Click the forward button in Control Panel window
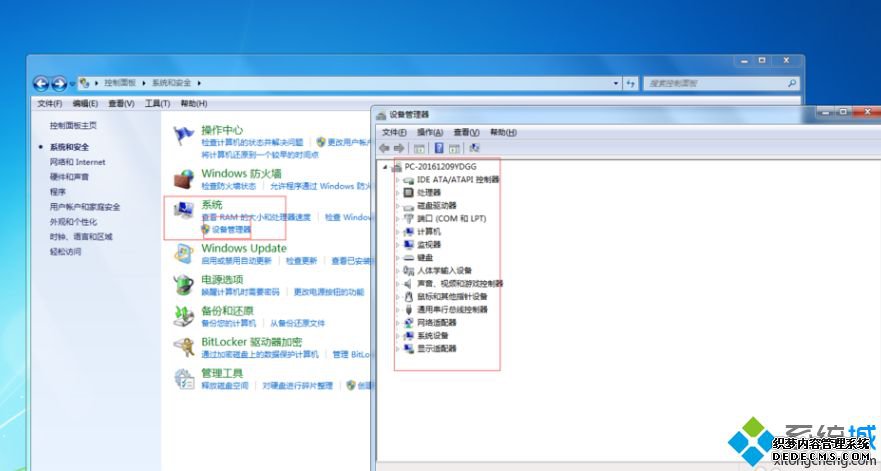The width and height of the screenshot is (881, 471). [59, 84]
